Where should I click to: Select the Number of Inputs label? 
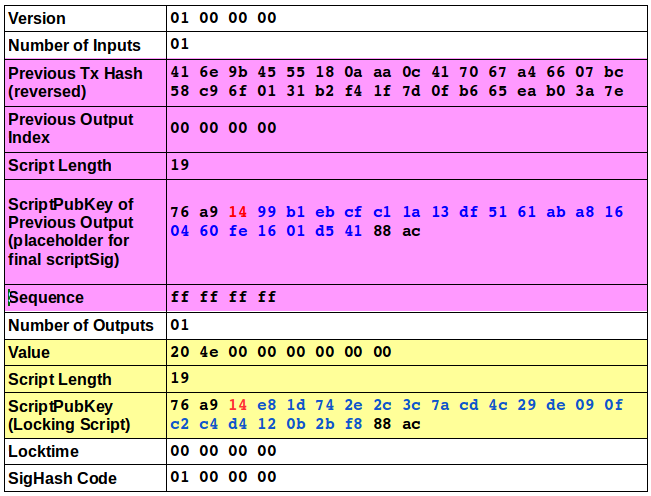point(74,45)
